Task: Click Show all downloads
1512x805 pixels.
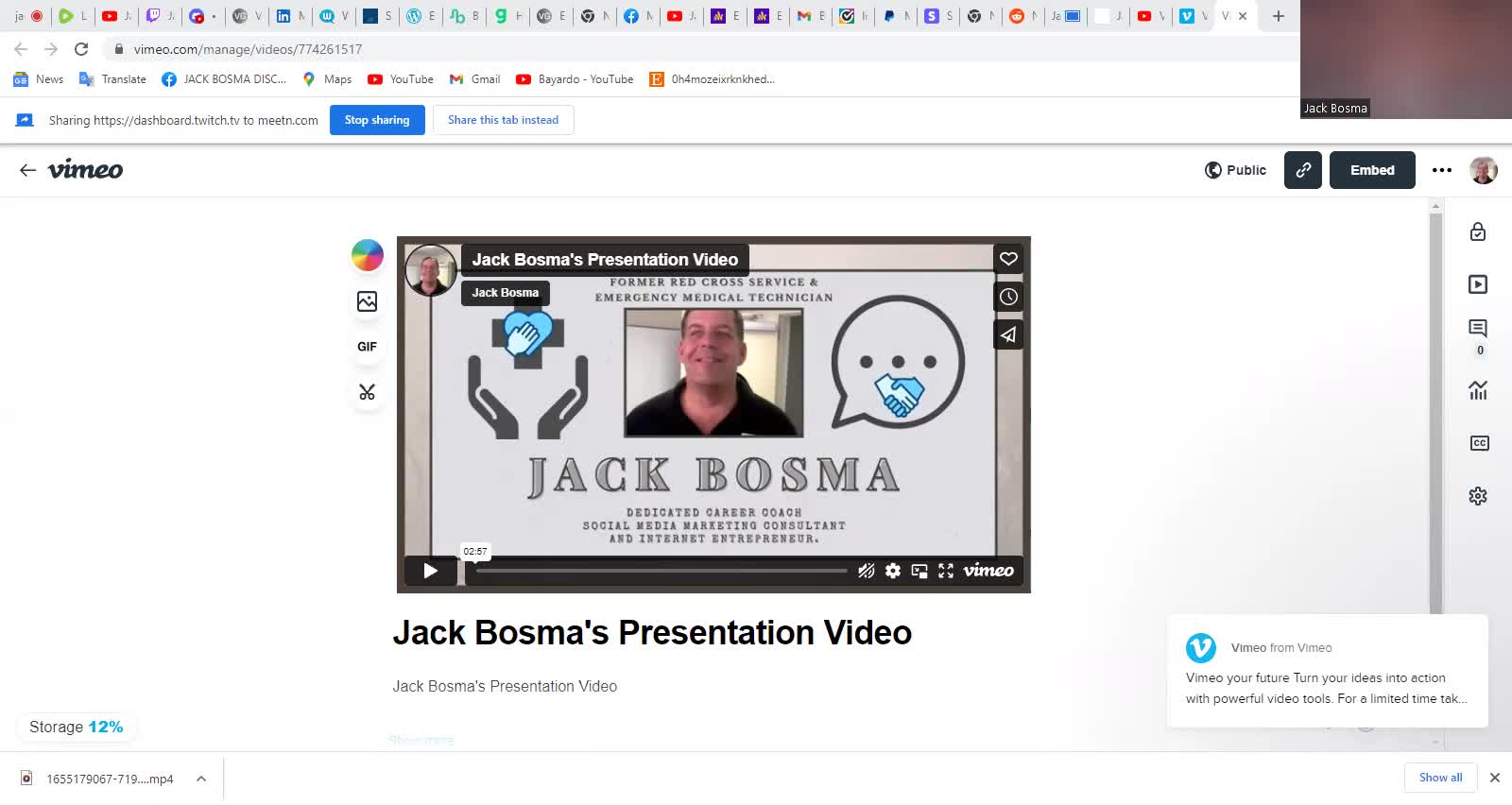Action: [1440, 778]
